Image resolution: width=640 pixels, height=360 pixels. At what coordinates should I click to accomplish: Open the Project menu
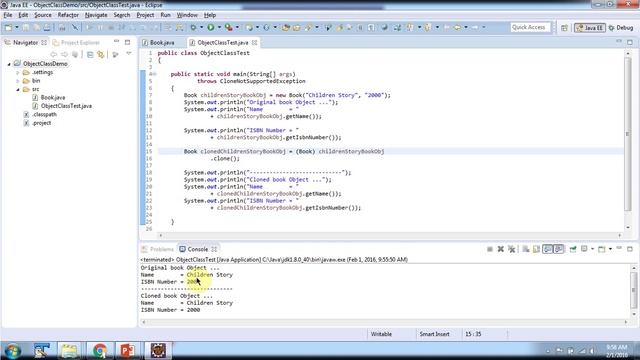[145, 15]
